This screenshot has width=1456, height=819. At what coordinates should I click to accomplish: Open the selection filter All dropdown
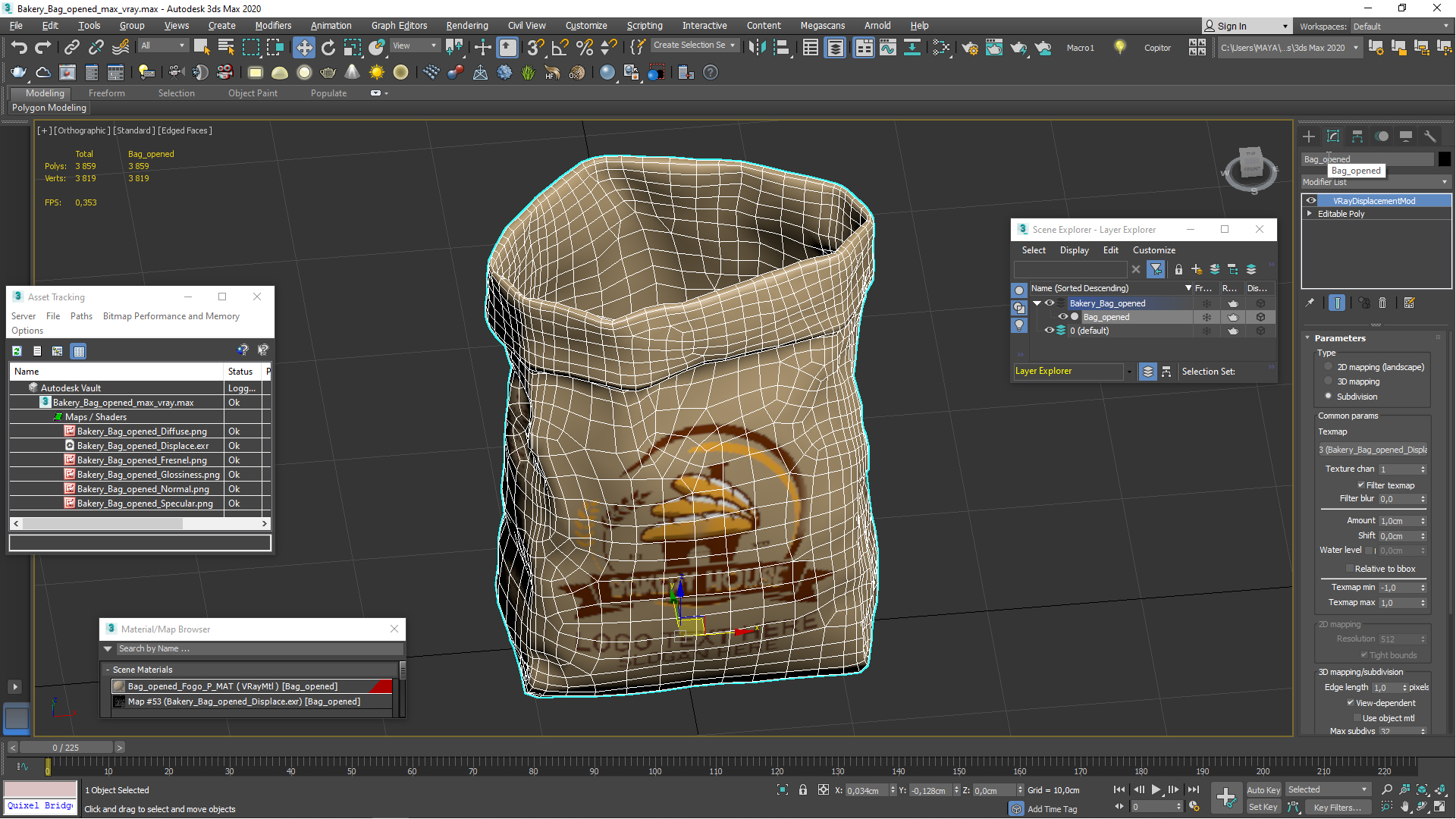click(162, 45)
